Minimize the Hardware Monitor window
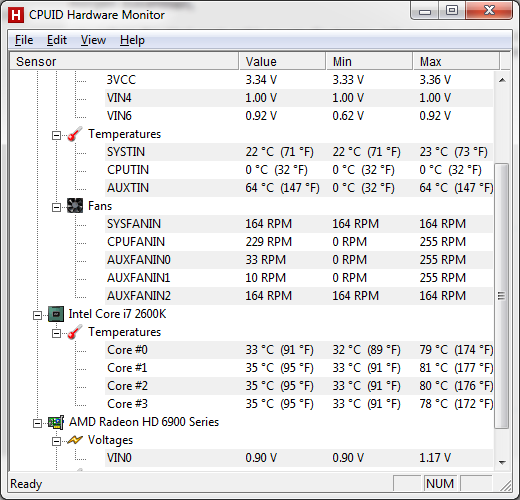This screenshot has width=520, height=500. (x=425, y=12)
